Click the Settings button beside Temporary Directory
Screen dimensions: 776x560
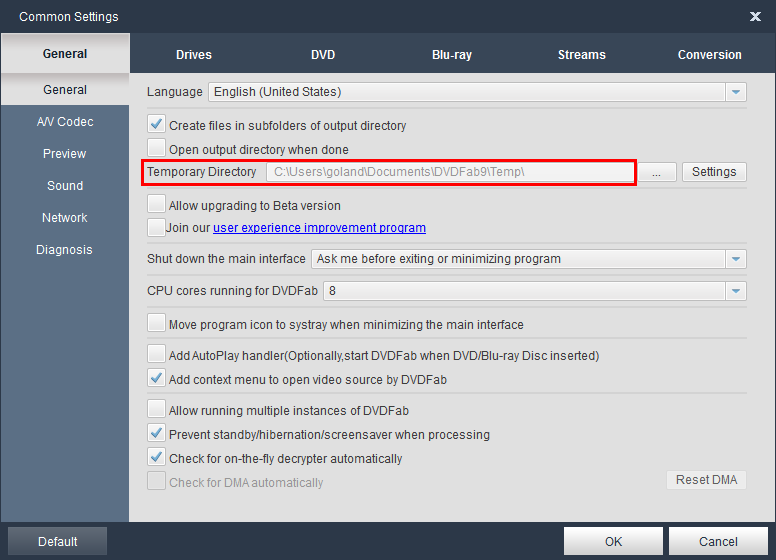[x=714, y=172]
